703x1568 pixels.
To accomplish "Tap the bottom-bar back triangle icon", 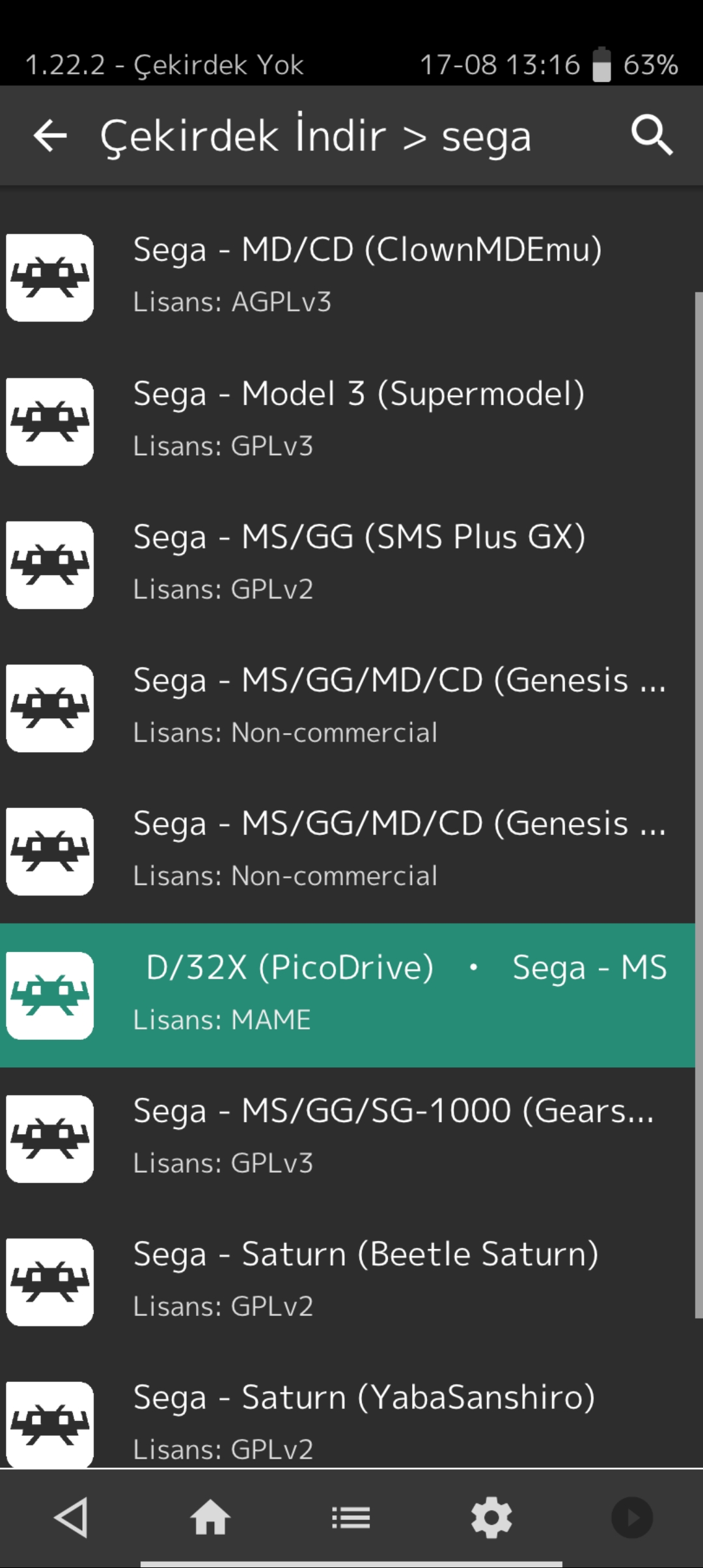I will [70, 1517].
